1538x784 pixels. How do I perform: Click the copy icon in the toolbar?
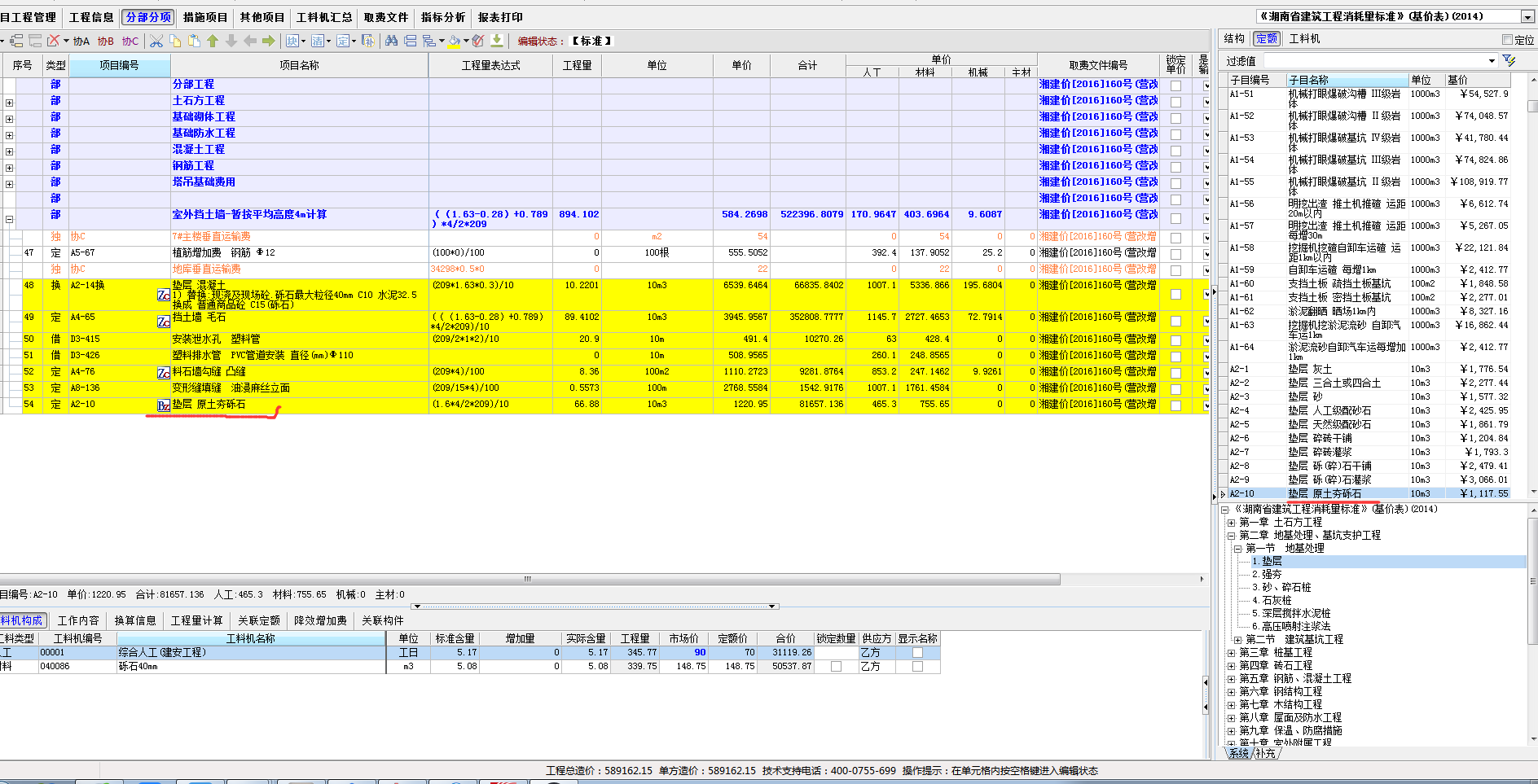[x=175, y=41]
